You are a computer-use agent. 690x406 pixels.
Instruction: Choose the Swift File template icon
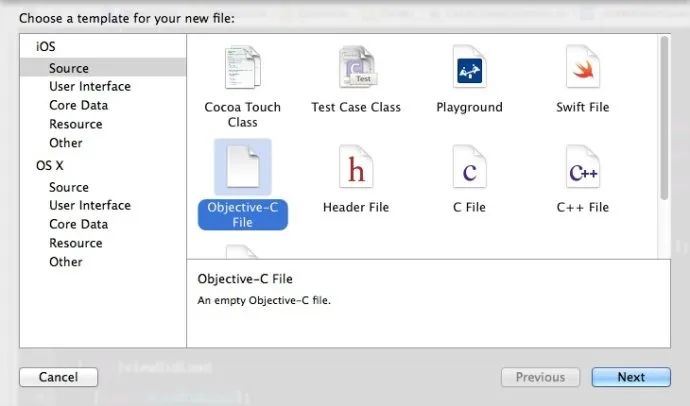(x=583, y=67)
